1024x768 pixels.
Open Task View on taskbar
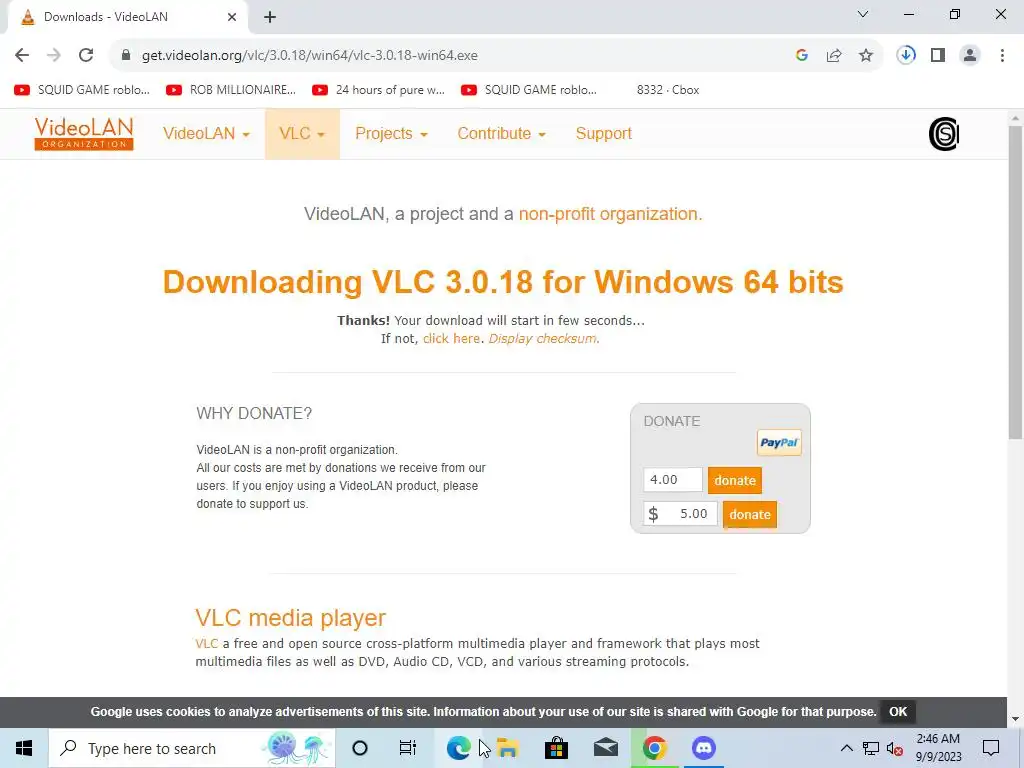coord(408,748)
